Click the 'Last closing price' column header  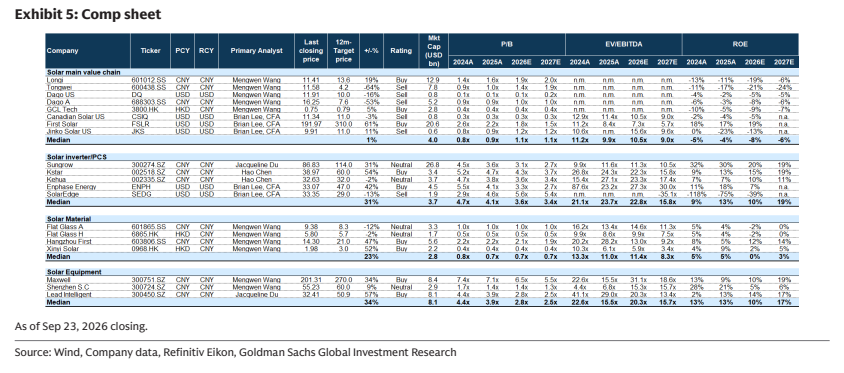coord(311,51)
